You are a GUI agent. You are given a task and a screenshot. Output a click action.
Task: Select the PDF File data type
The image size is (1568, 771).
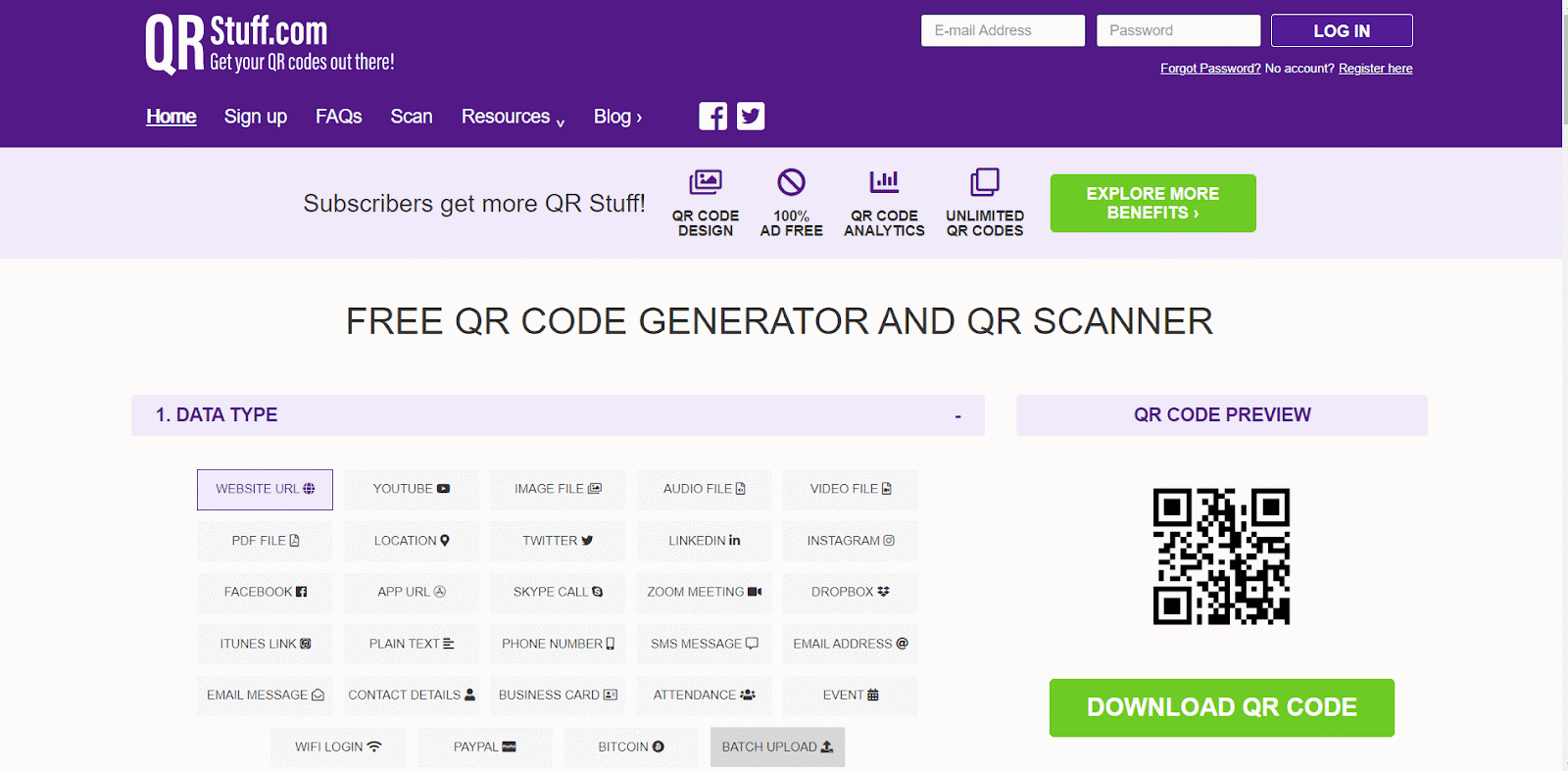coord(265,541)
